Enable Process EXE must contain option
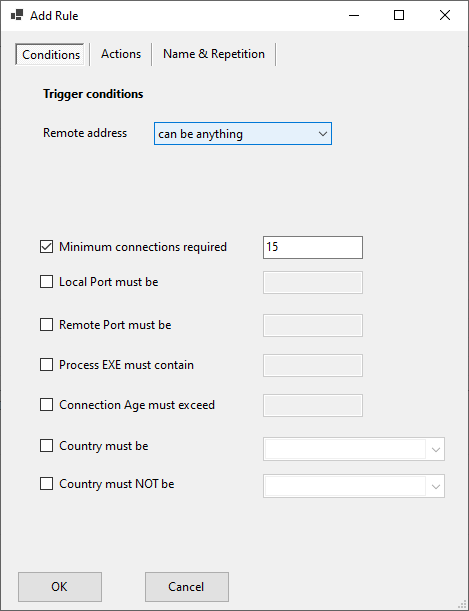This screenshot has width=469, height=611. click(46, 365)
